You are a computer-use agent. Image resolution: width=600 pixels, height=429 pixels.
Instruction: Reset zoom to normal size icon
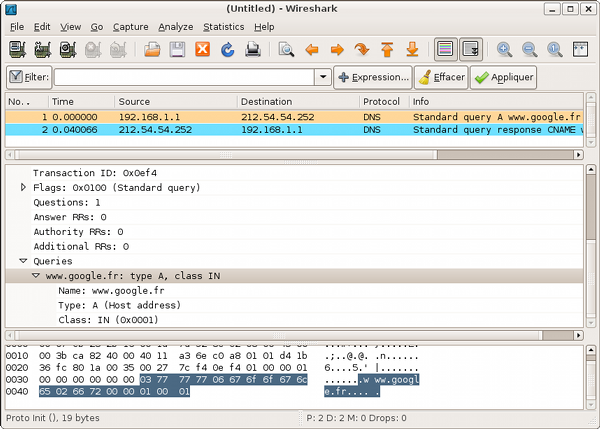pos(555,50)
